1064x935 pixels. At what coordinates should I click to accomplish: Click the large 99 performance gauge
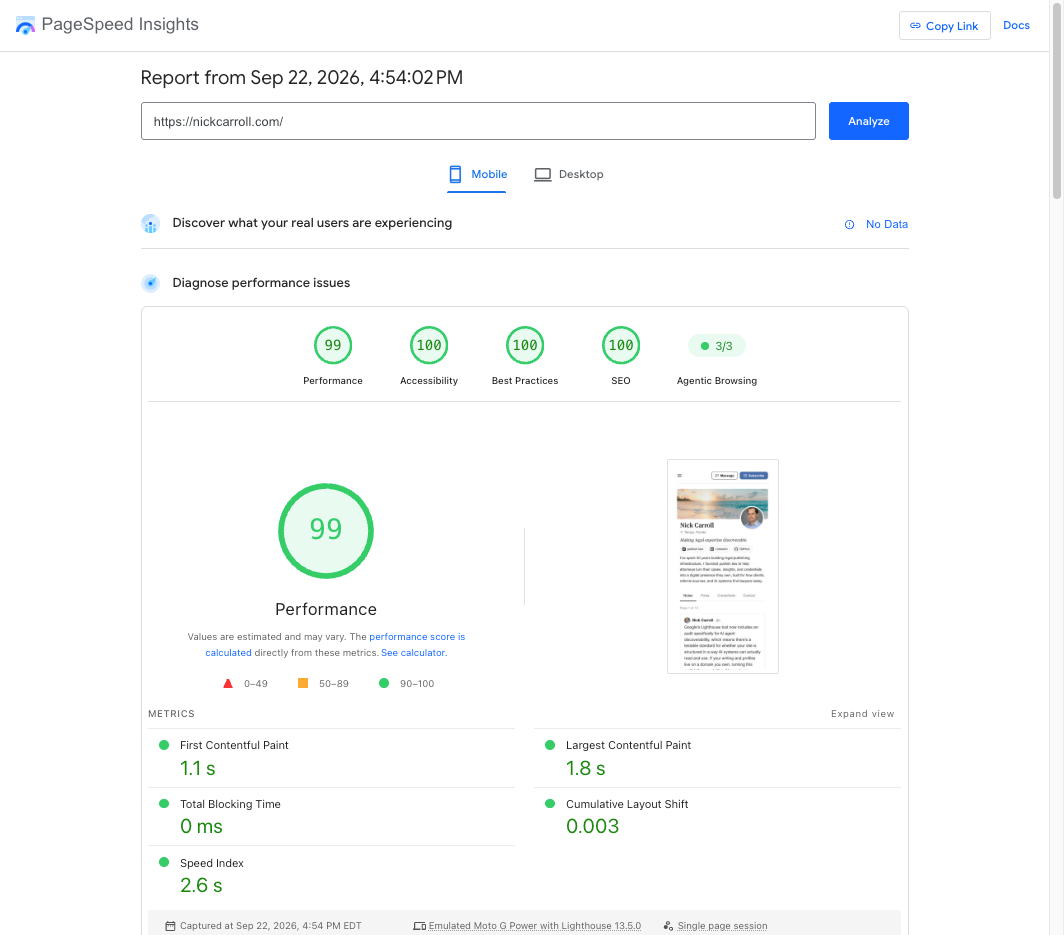pos(326,531)
